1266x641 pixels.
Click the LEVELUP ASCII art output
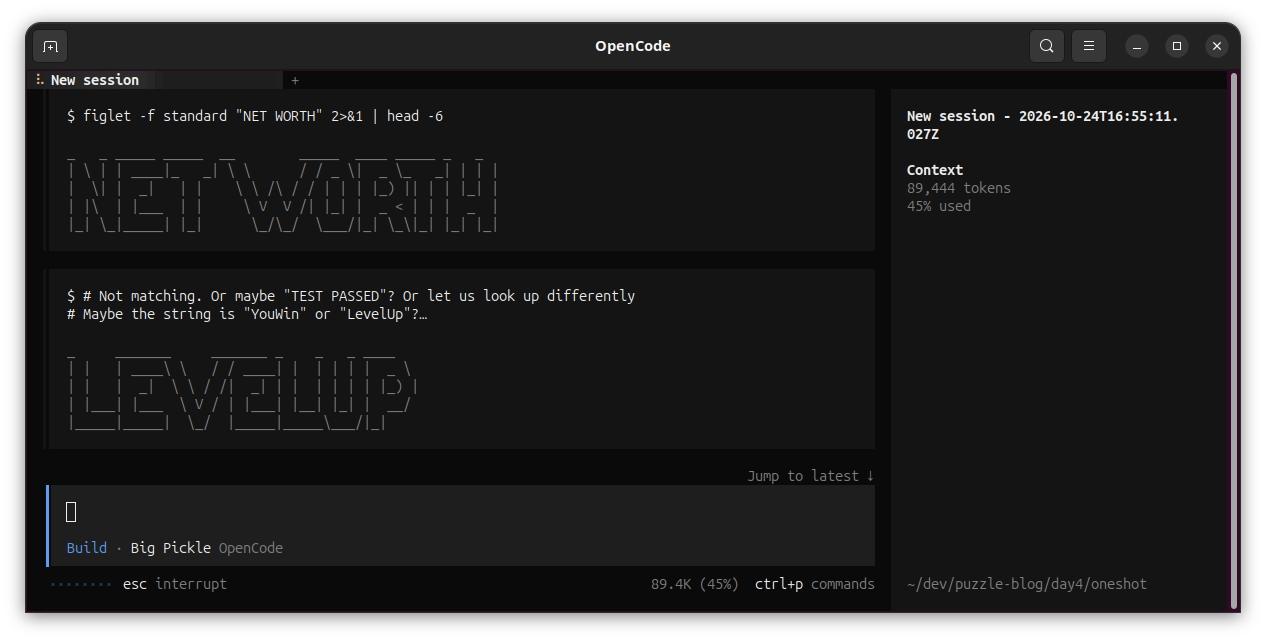coord(241,394)
